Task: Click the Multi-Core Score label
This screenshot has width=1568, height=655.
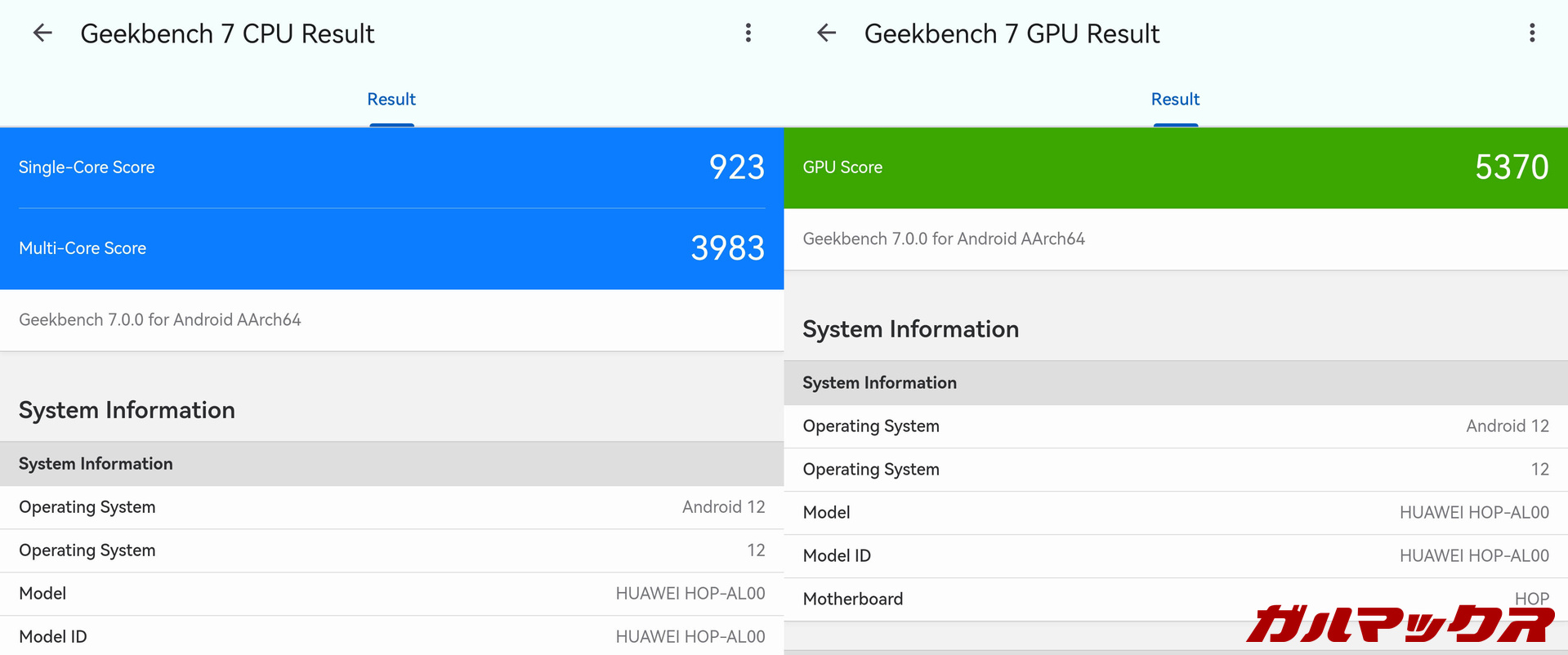Action: coord(83,248)
